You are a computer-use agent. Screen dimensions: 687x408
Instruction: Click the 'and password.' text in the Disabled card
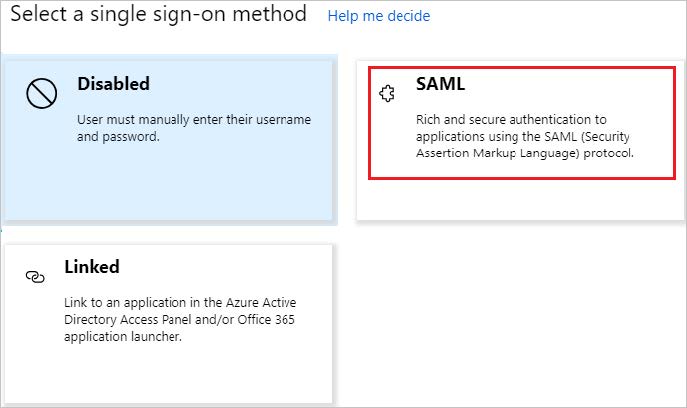click(x=118, y=137)
